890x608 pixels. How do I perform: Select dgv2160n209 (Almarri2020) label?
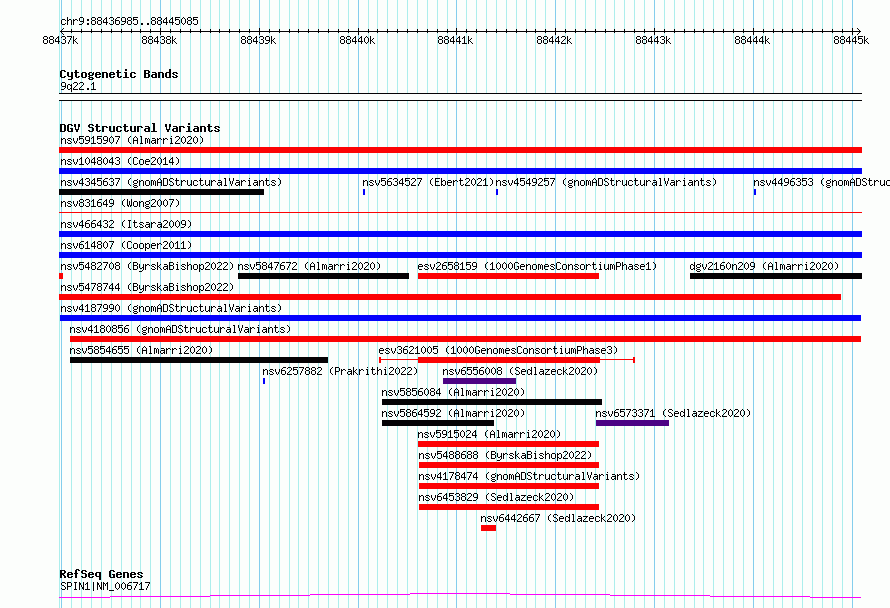click(x=764, y=266)
